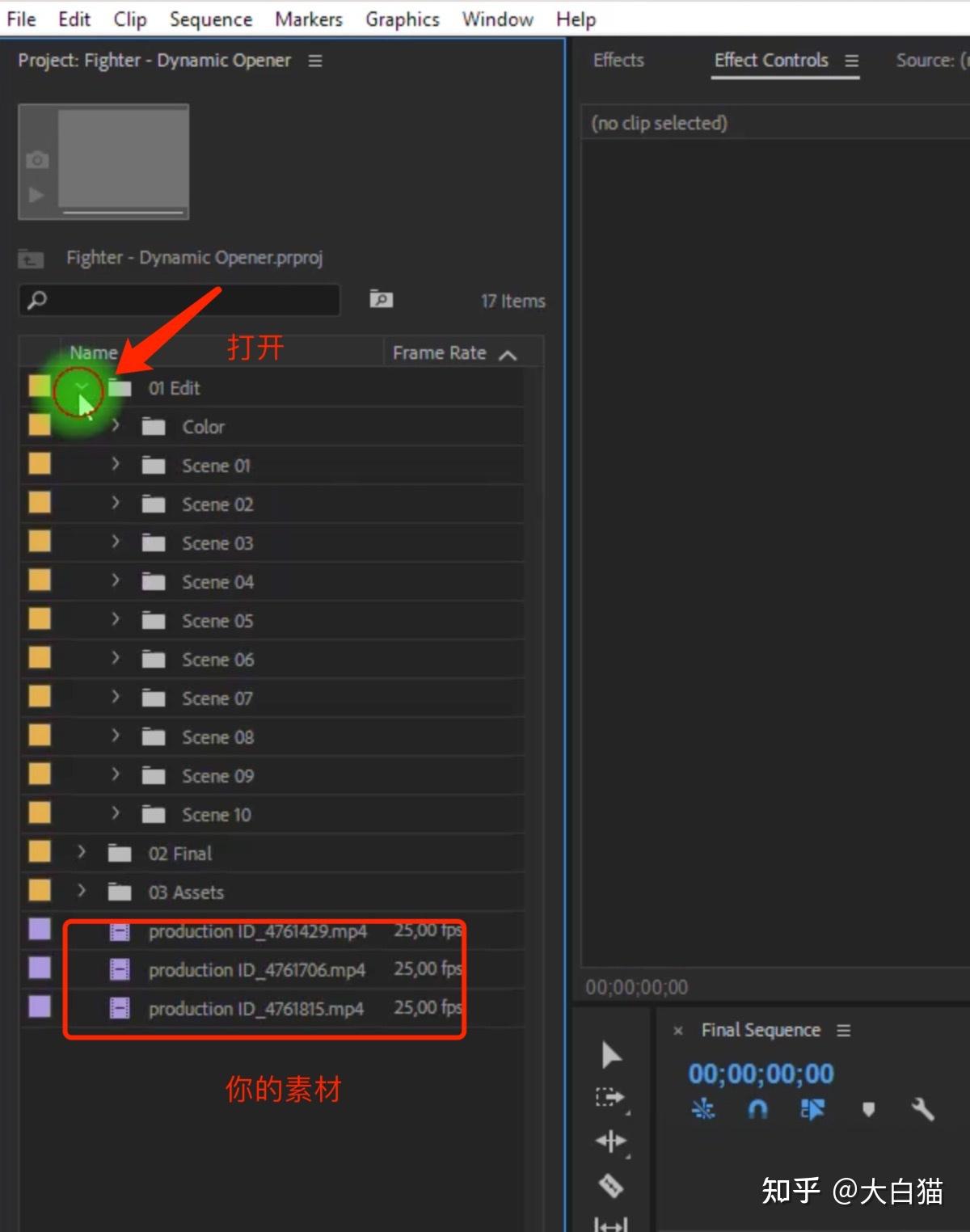Open timeline wrench display settings
This screenshot has height=1232, width=970.
coord(922,1109)
